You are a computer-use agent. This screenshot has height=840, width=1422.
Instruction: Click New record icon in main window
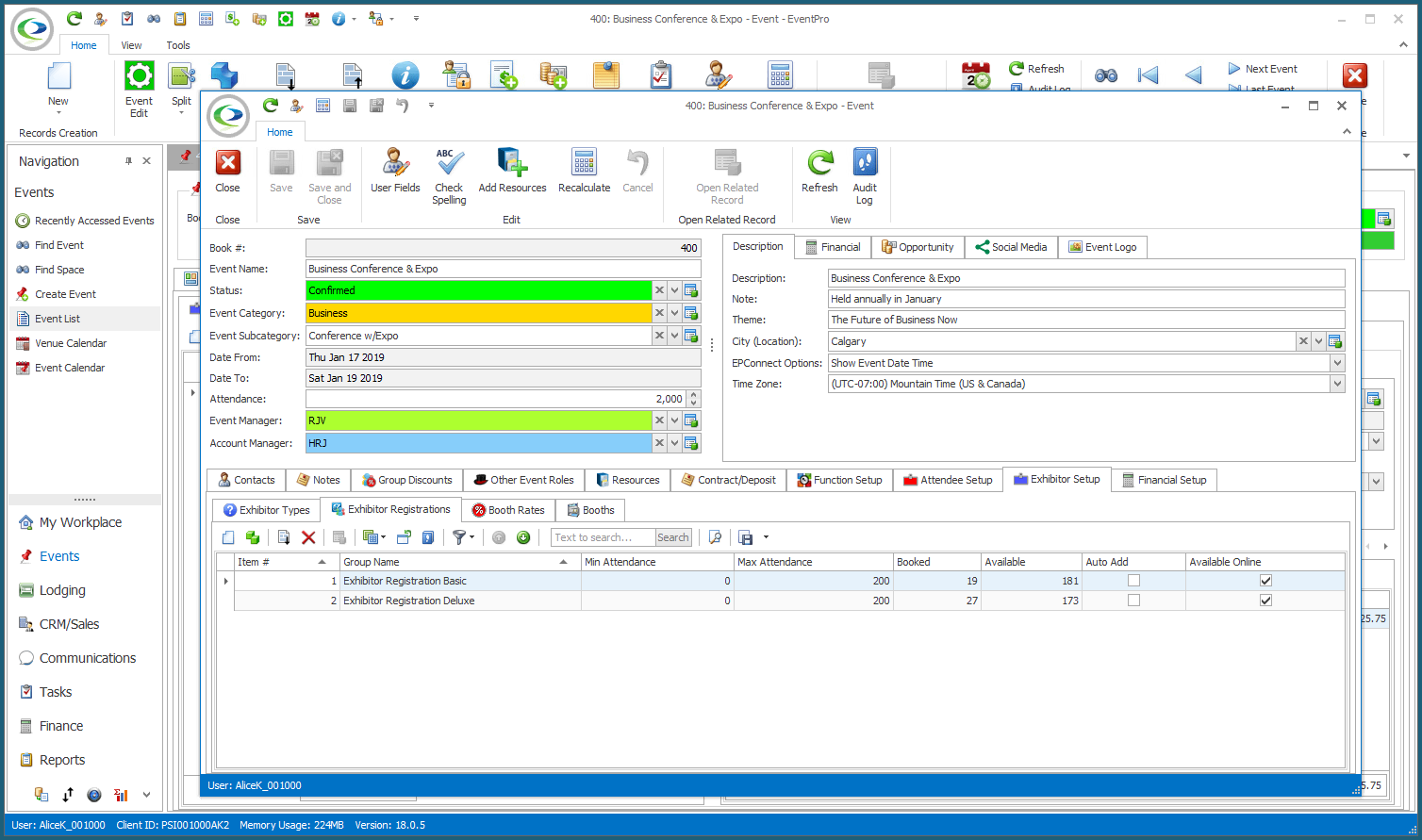pos(58,76)
